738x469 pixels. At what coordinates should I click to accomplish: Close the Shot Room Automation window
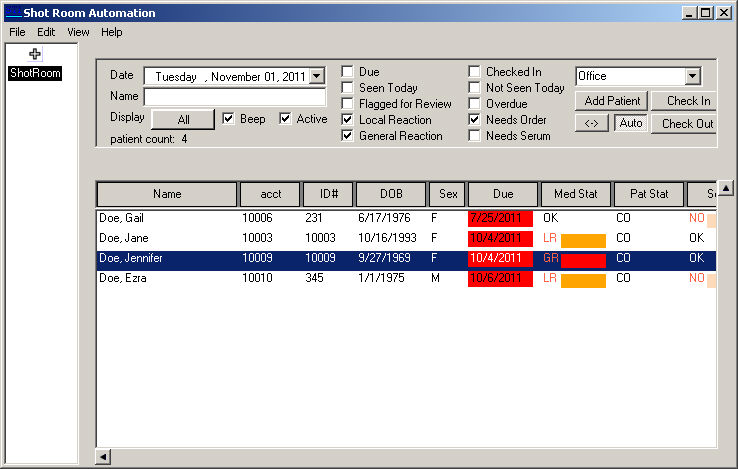[724, 13]
